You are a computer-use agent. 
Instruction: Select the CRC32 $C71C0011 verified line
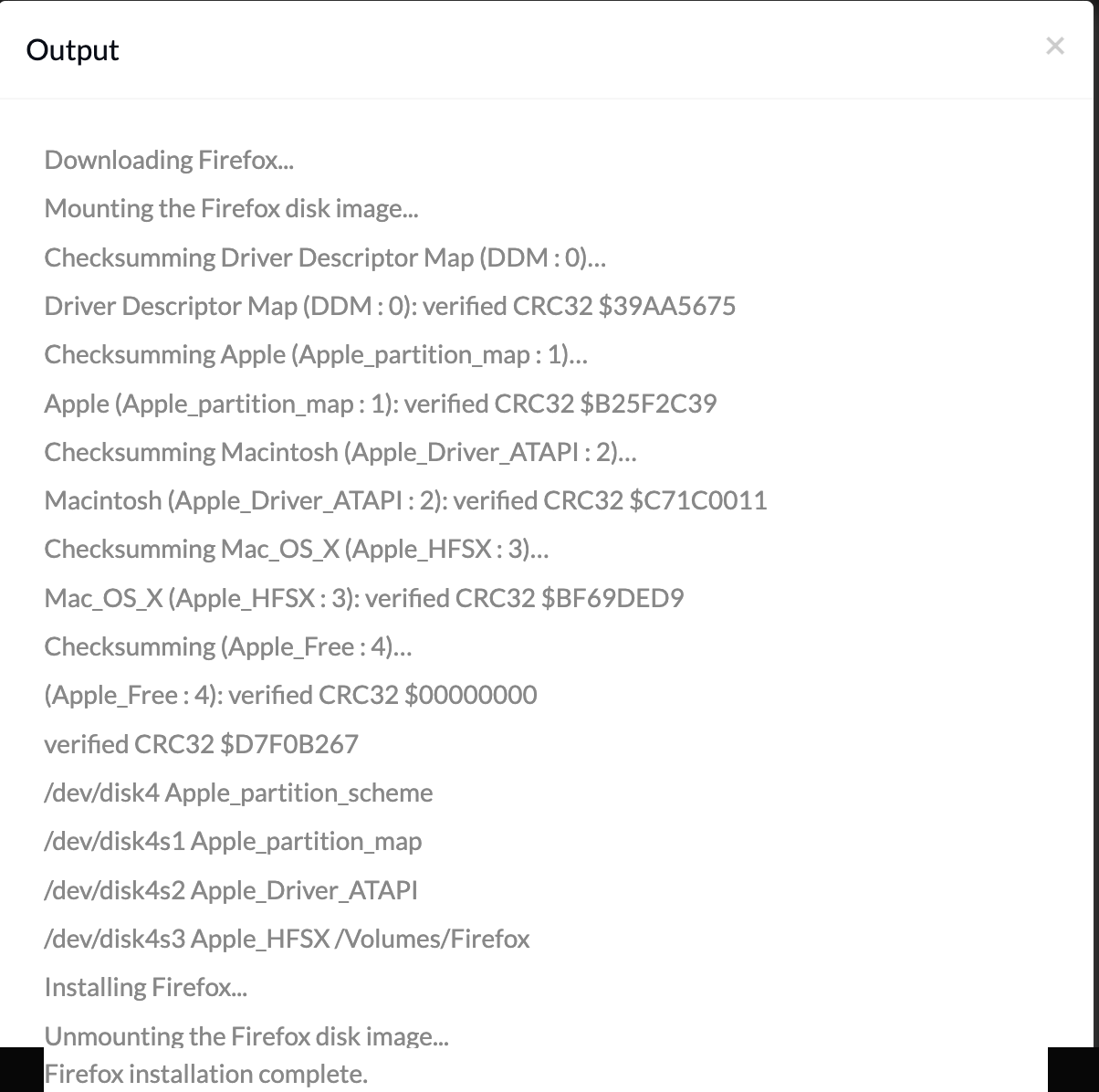(405, 500)
